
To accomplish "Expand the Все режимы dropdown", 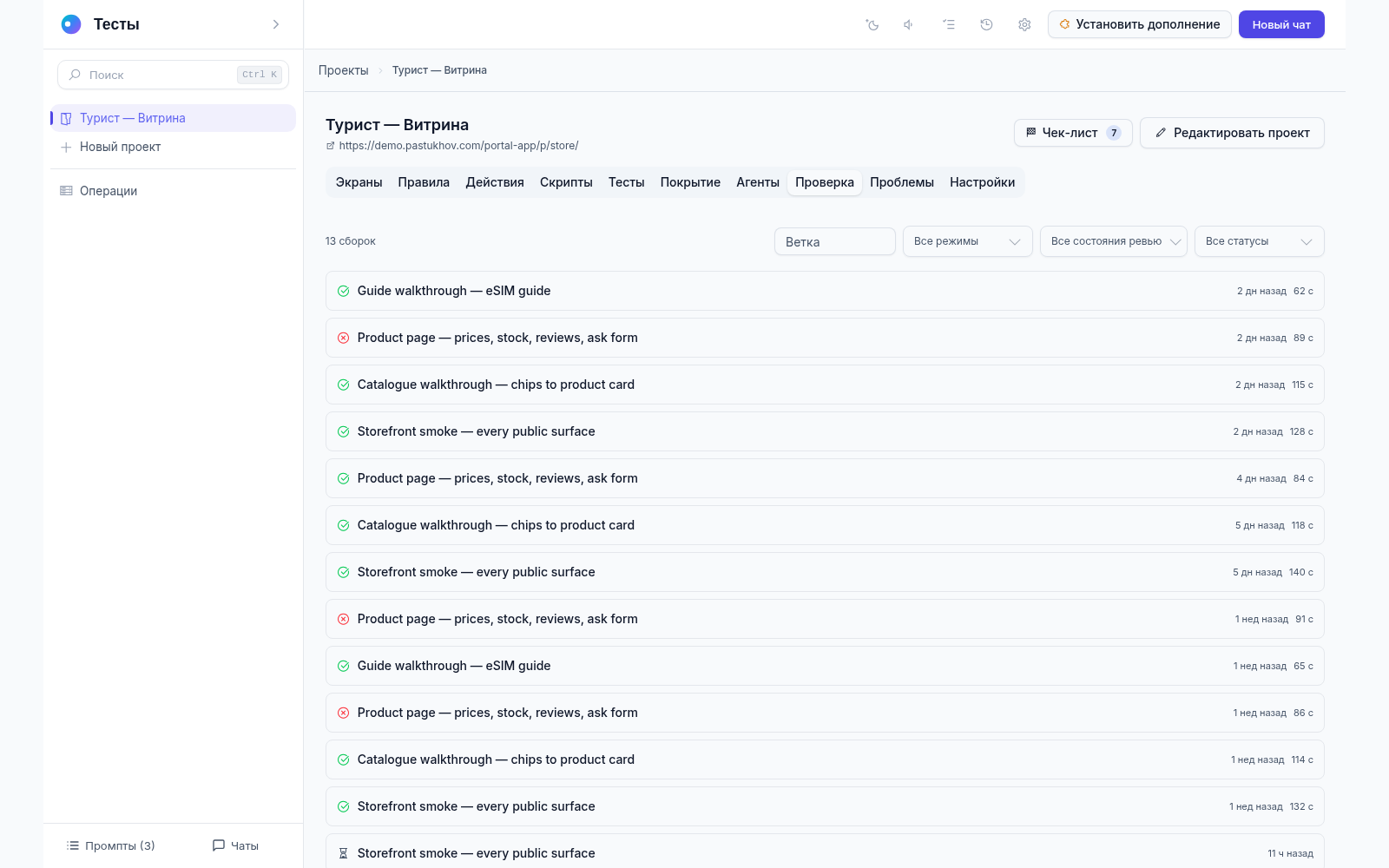I will pyautogui.click(x=967, y=241).
